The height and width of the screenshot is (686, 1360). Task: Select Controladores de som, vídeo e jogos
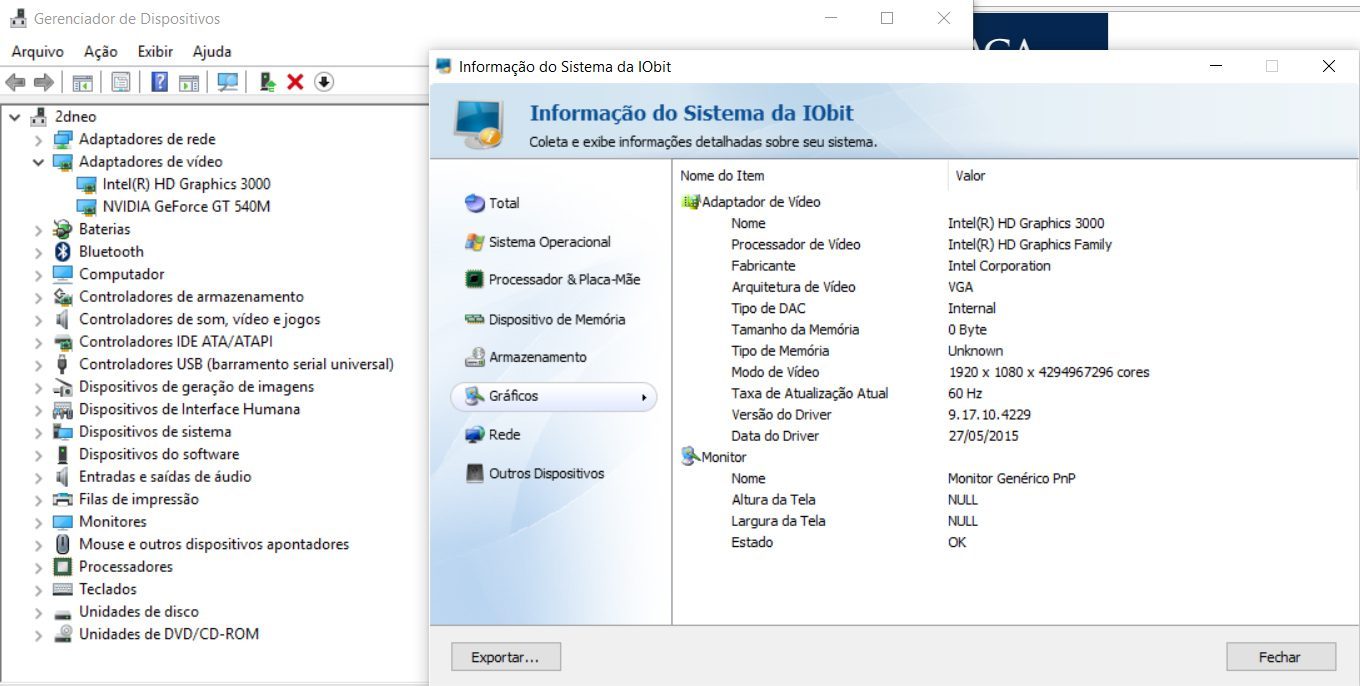tap(200, 320)
